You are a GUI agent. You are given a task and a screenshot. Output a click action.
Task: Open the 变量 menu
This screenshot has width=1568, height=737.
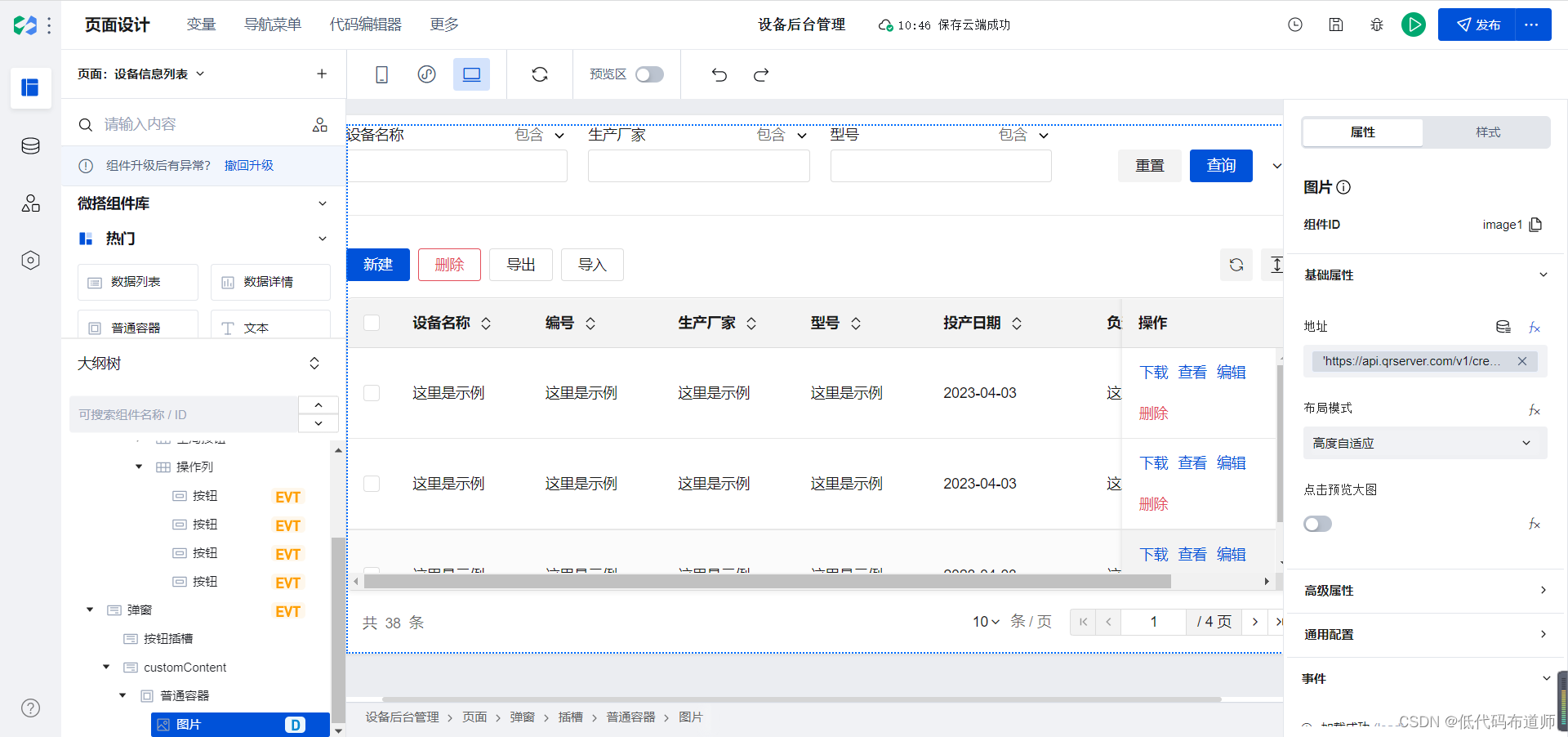tap(201, 25)
